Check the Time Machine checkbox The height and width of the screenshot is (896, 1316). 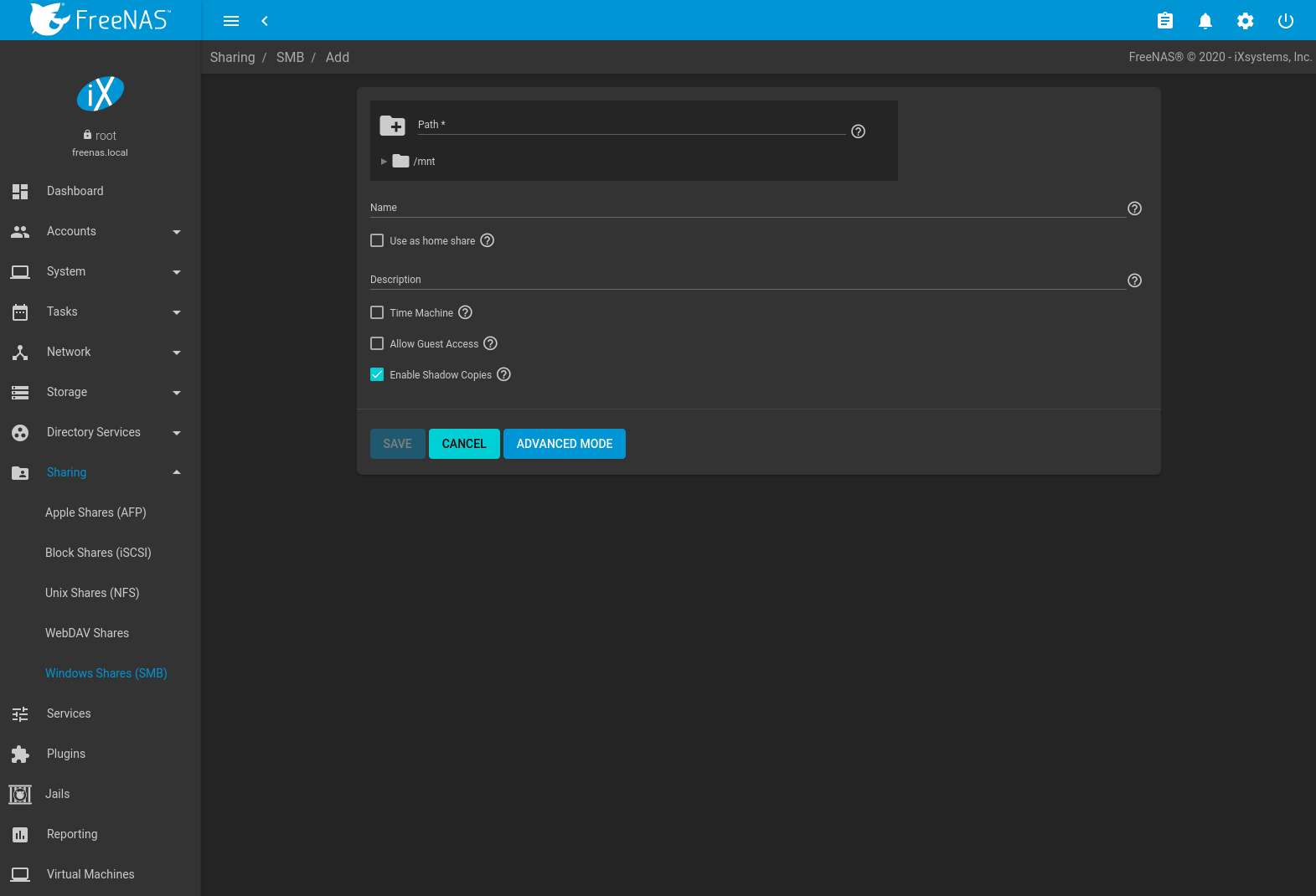tap(377, 312)
